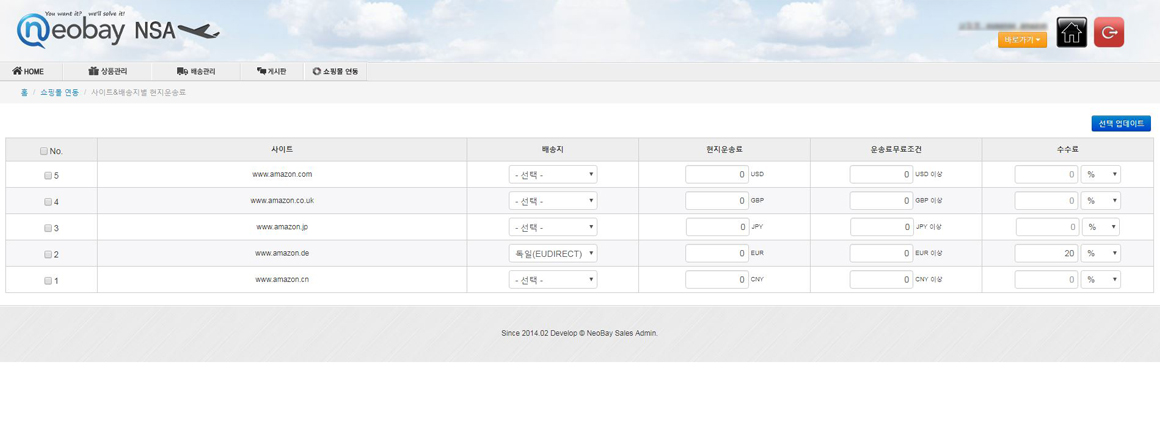The width and height of the screenshot is (1160, 440).
Task: Click the footer NeoBay Sales Admin text
Action: tap(579, 334)
